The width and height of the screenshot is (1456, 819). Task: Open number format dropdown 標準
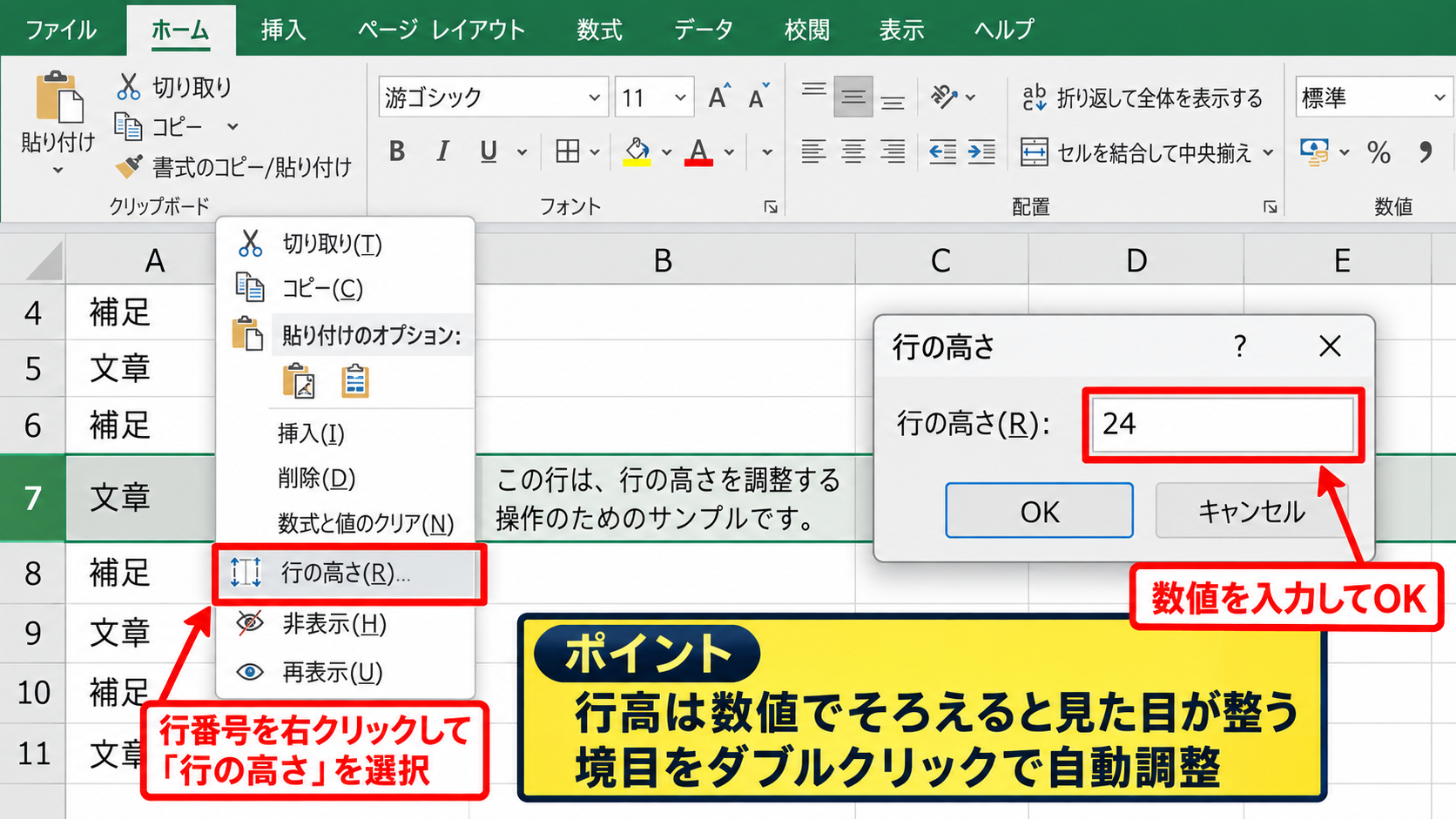(x=1439, y=97)
